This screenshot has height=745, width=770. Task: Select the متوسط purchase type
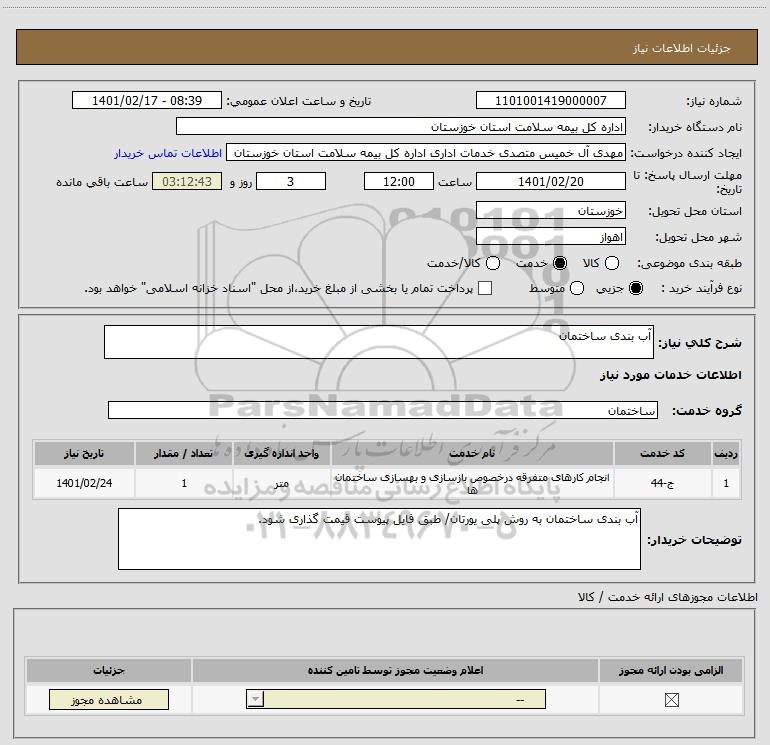(x=577, y=288)
